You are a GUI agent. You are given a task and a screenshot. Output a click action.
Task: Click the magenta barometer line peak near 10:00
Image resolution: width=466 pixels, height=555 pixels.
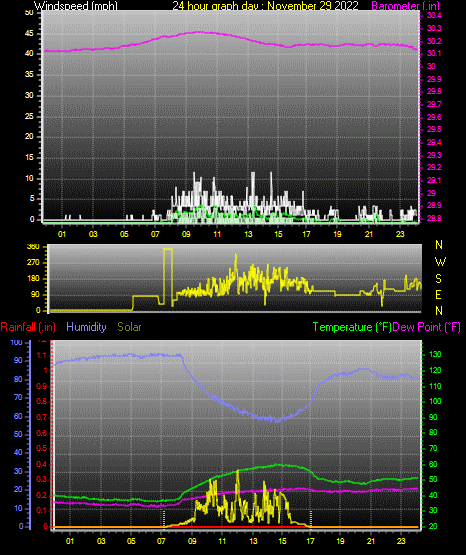coord(200,32)
